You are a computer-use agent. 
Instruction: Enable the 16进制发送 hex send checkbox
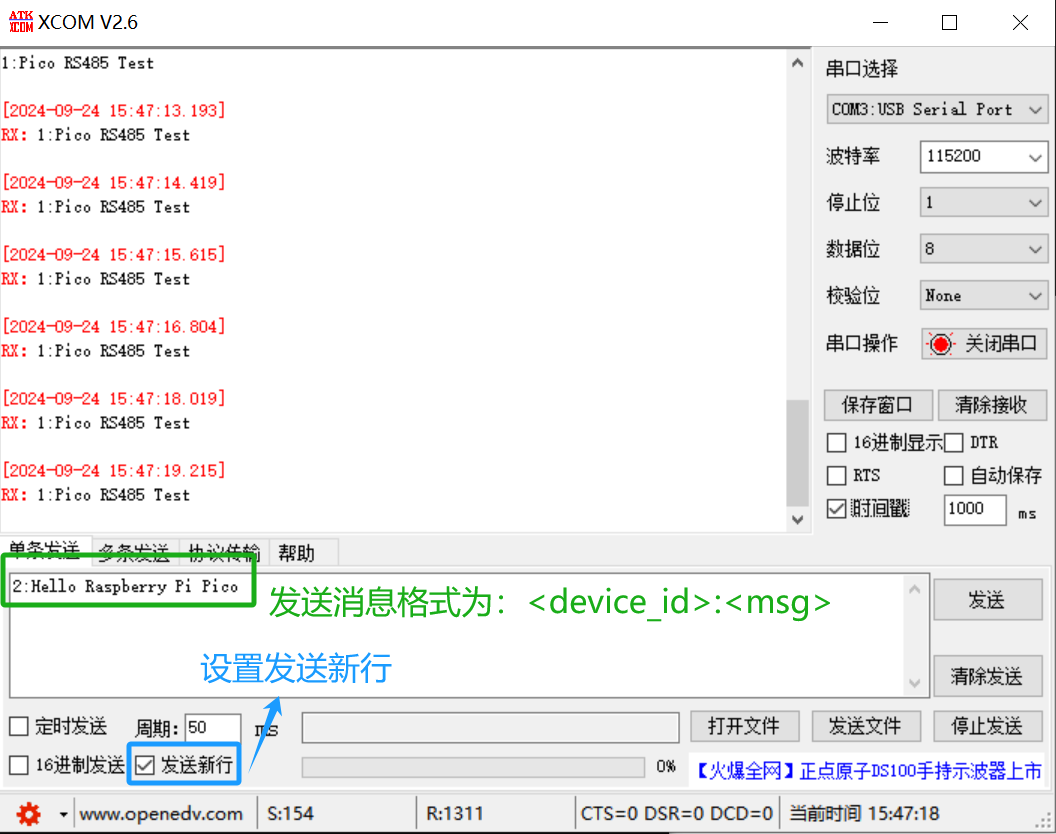19,765
